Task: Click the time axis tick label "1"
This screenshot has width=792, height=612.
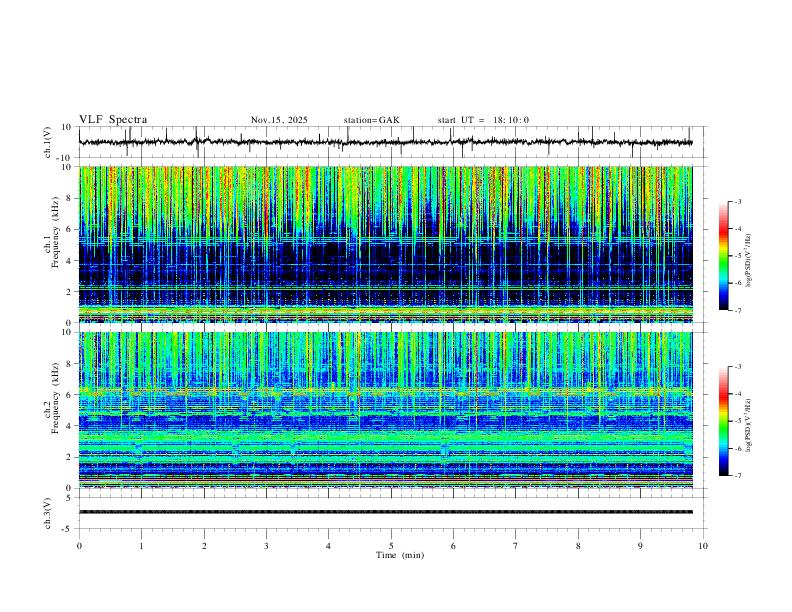Action: [x=141, y=546]
